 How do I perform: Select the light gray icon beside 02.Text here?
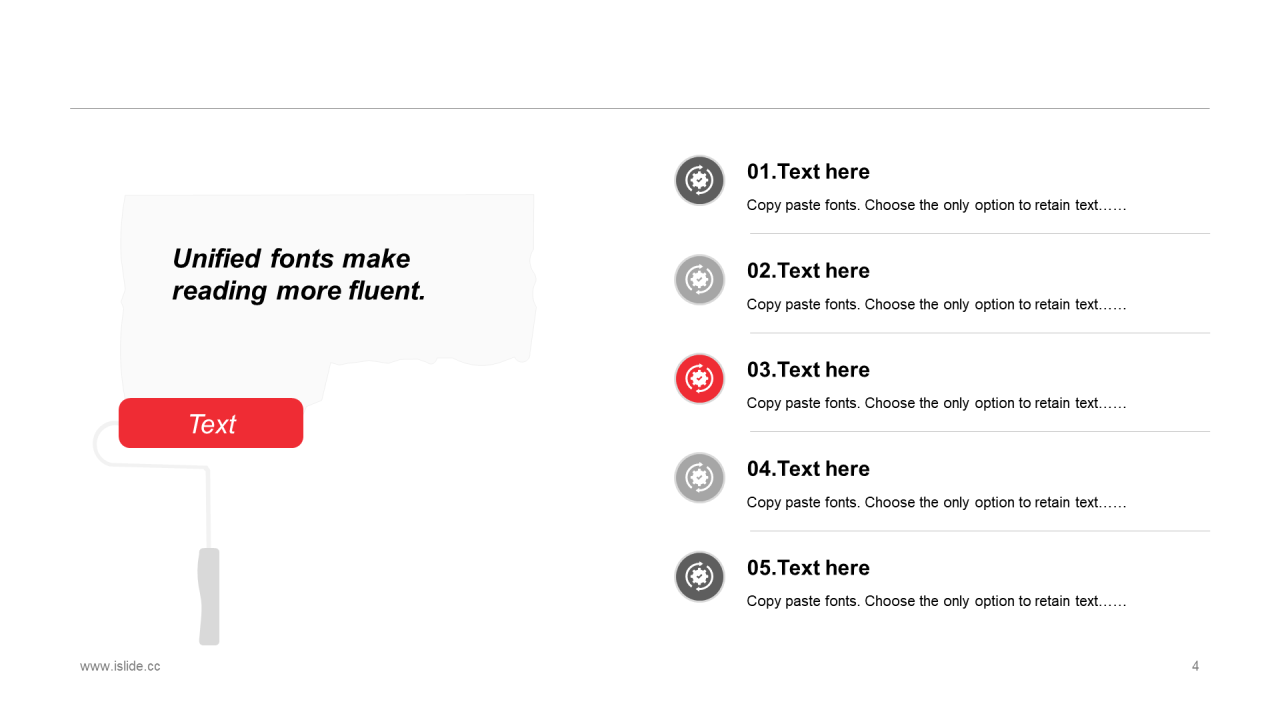click(699, 280)
